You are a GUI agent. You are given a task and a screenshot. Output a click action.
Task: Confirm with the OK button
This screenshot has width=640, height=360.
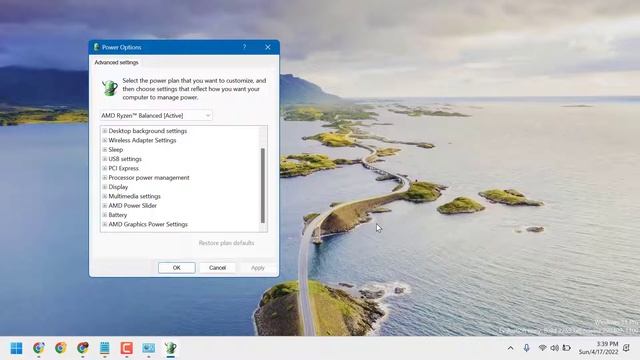[x=176, y=268]
